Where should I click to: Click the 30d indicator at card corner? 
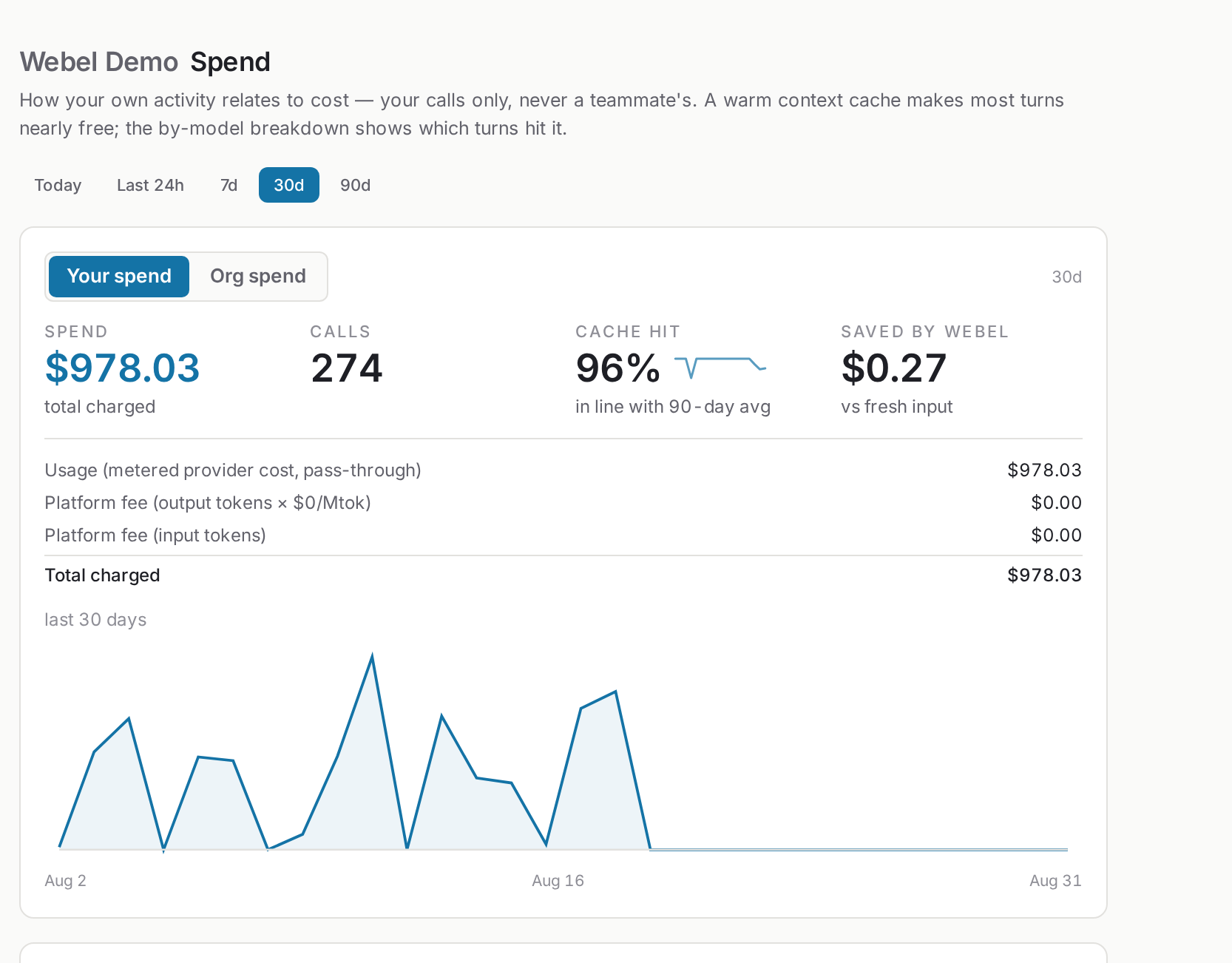point(1066,277)
